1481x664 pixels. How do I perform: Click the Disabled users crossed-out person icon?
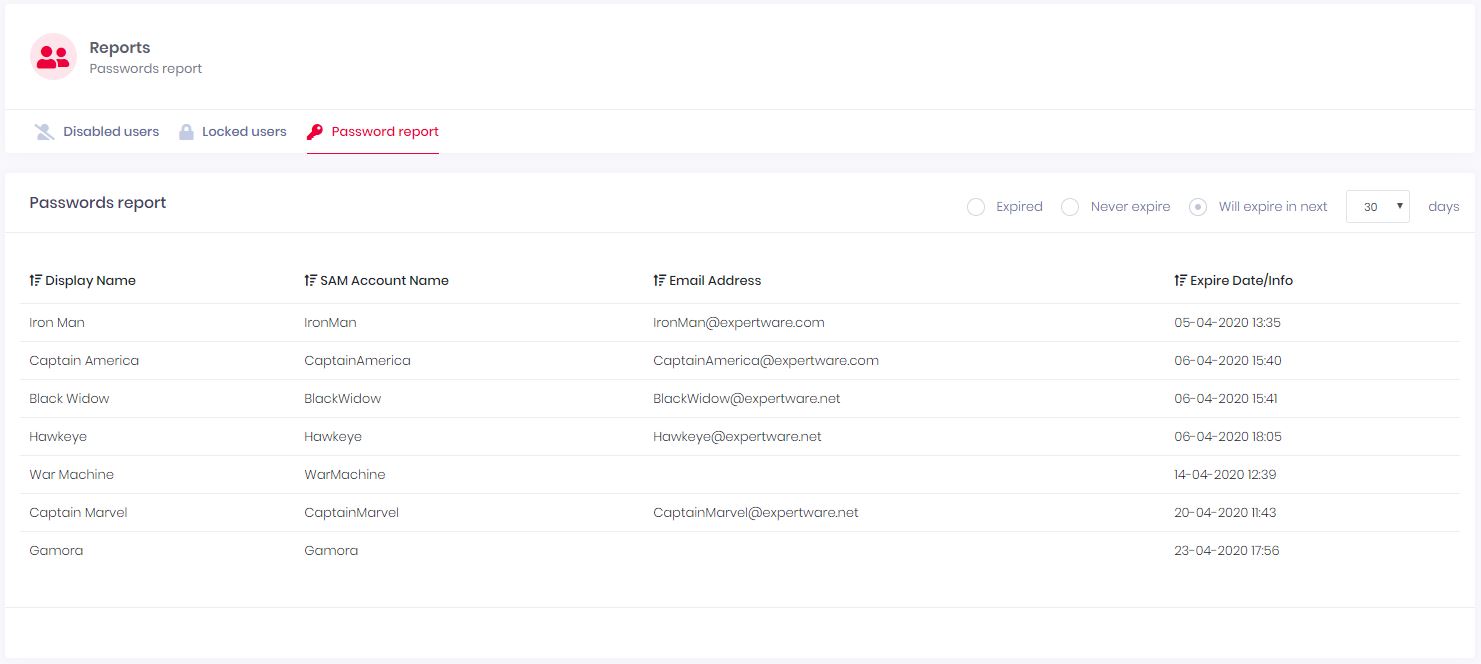(44, 132)
